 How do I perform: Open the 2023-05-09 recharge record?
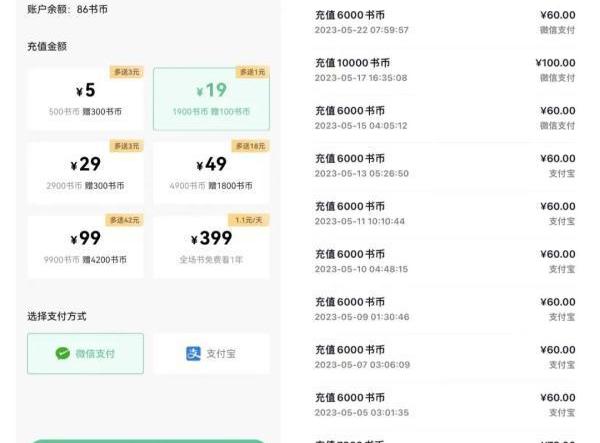(x=445, y=309)
